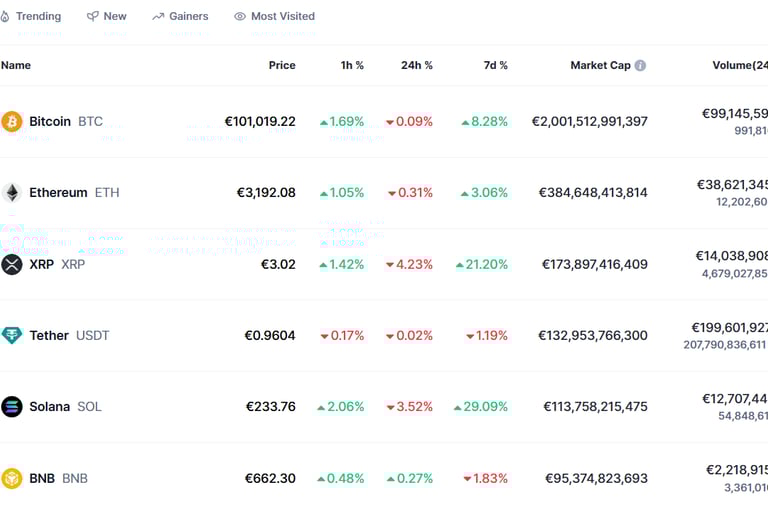The width and height of the screenshot is (768, 512).
Task: Click XRP price €3.02
Action: [x=278, y=265]
